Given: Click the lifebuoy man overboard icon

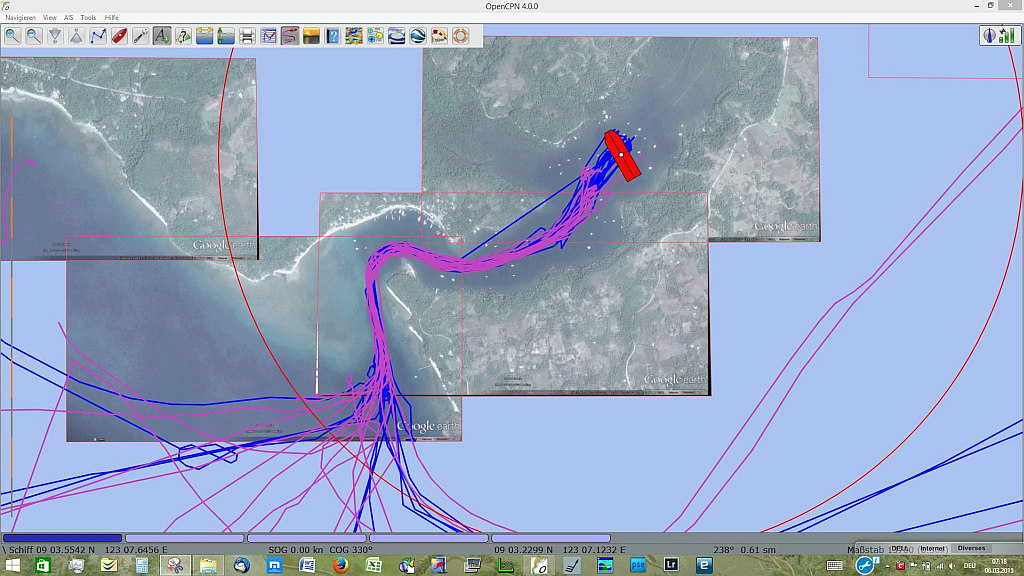Looking at the screenshot, I should coord(460,36).
